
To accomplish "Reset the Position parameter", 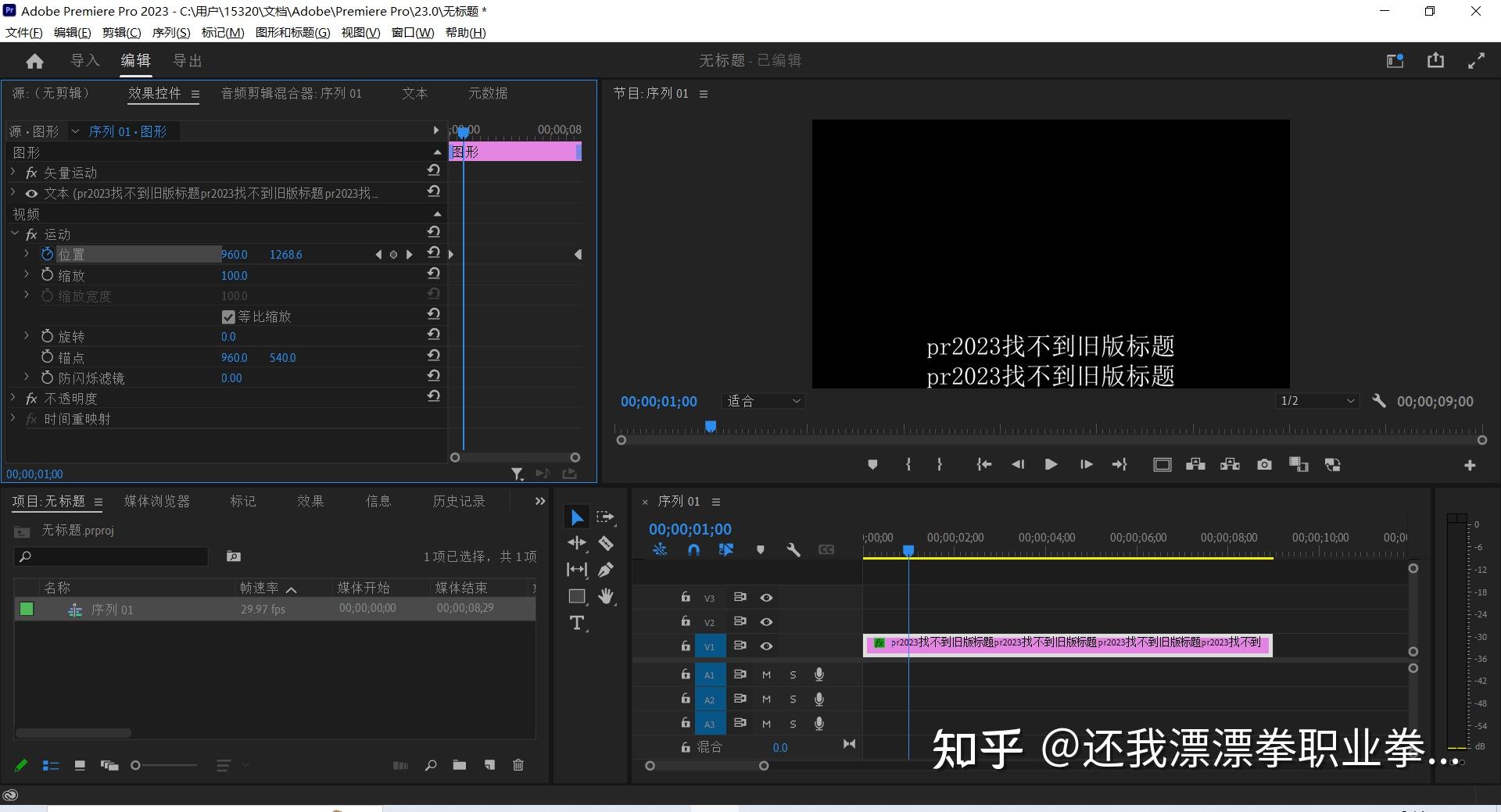I will pos(433,252).
